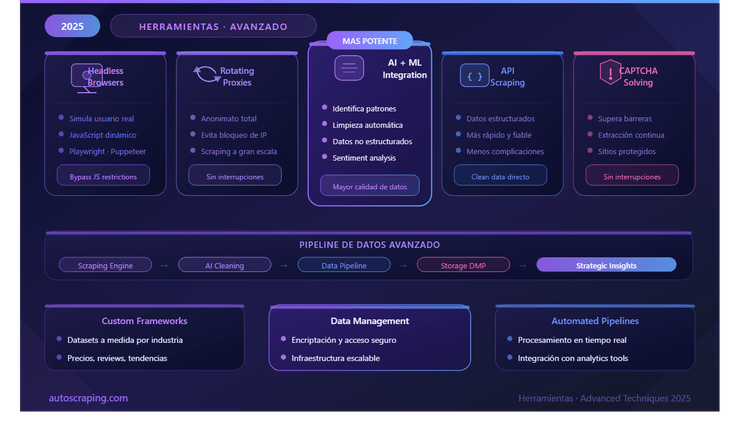Viewport: 750px width, 422px height.
Task: Click the Bypass JS restrictions button
Action: (103, 177)
